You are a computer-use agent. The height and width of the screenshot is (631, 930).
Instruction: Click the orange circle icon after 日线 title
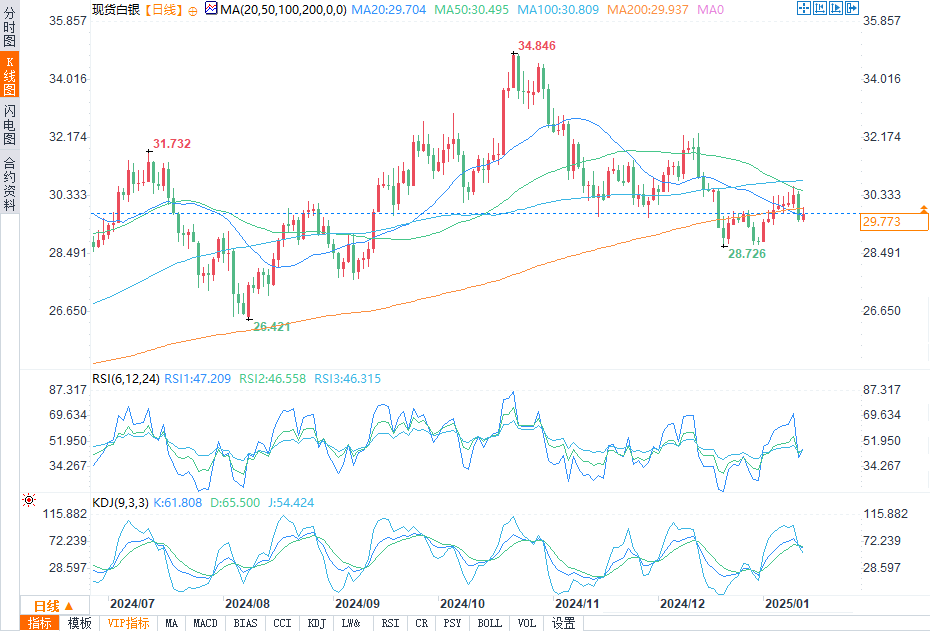click(x=191, y=9)
